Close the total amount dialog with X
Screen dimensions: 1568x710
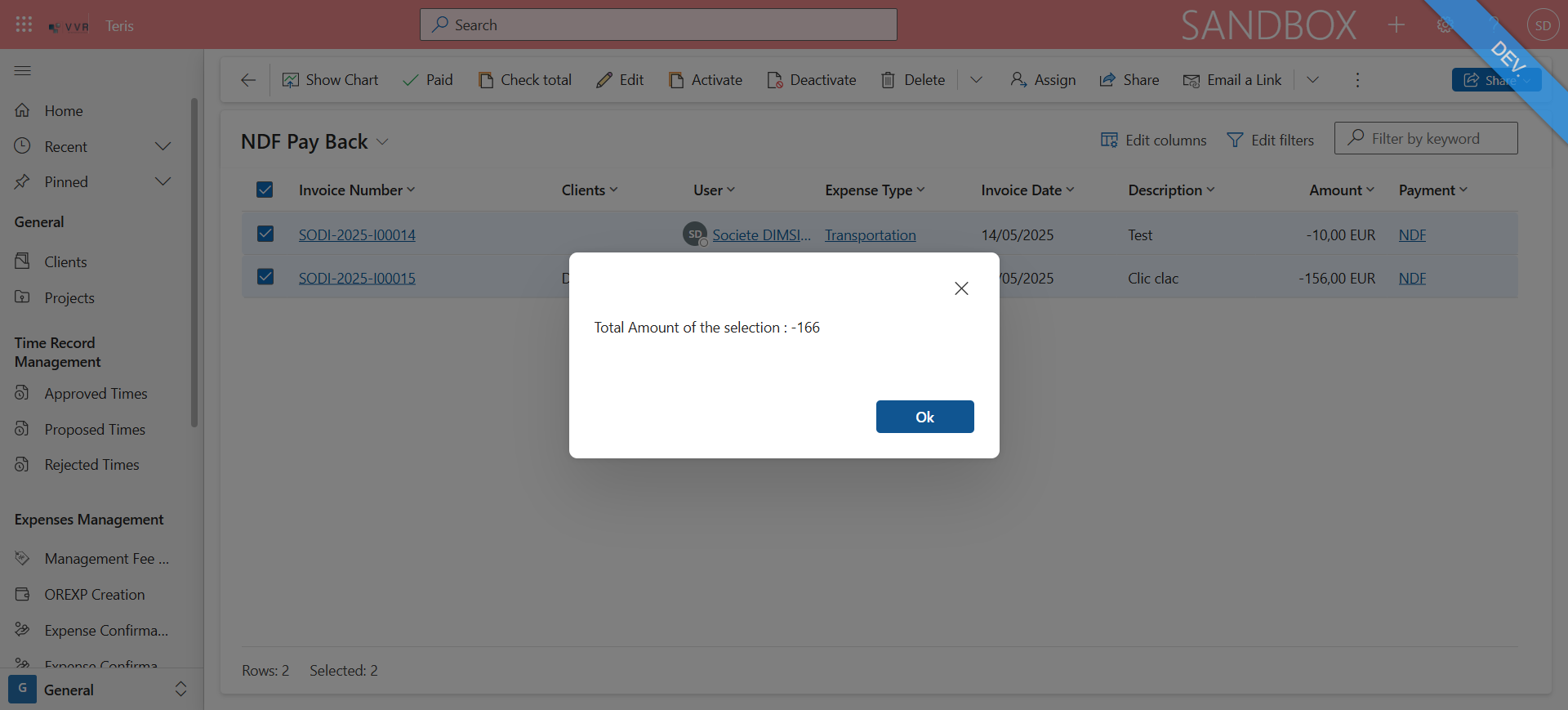click(x=961, y=288)
